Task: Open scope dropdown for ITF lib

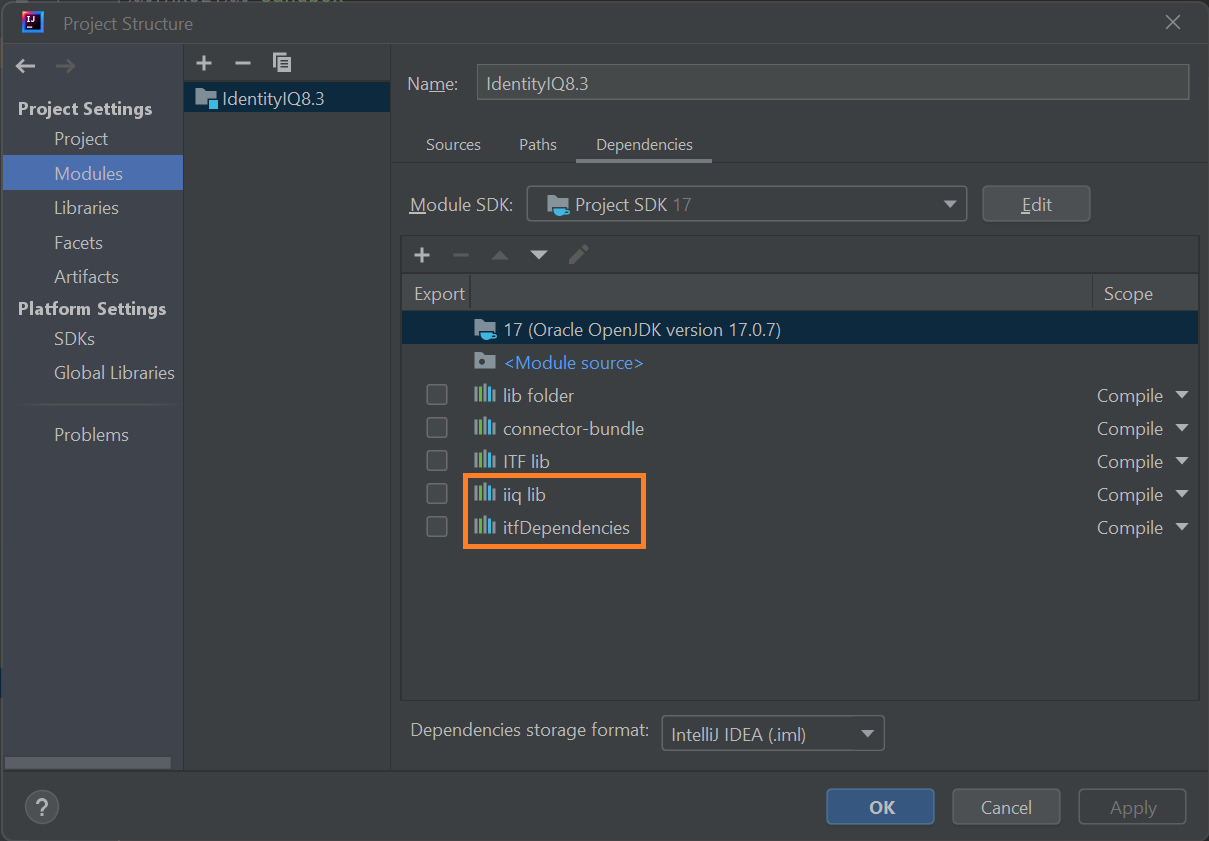Action: (1182, 461)
